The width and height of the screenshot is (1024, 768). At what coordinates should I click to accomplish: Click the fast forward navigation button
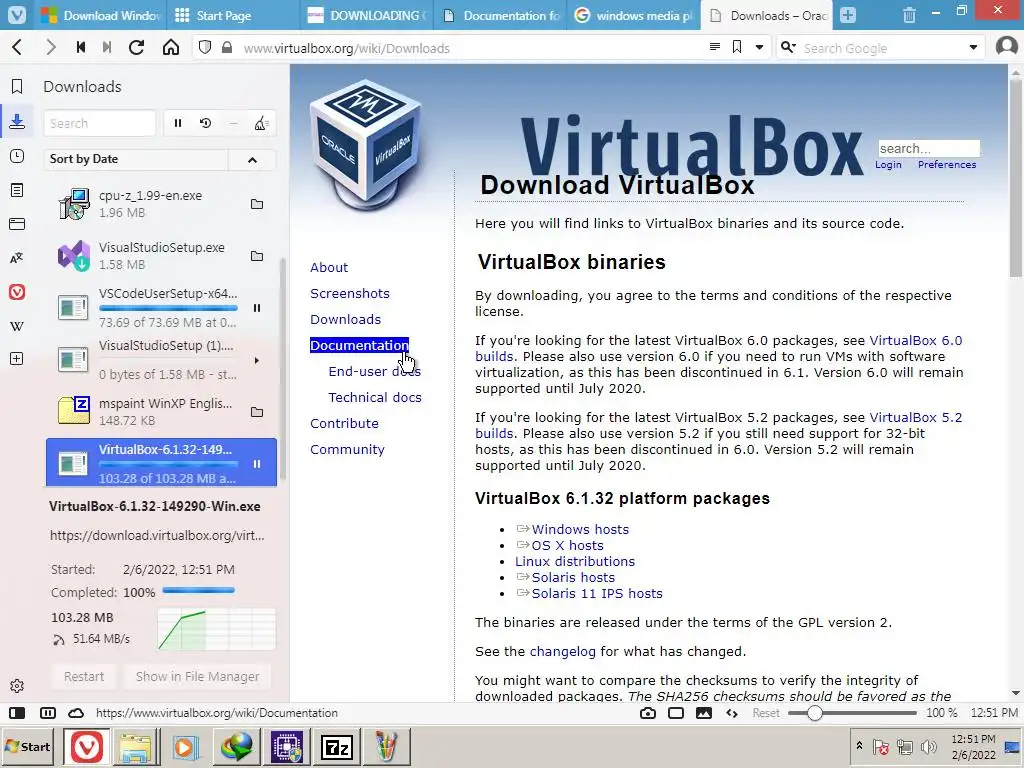click(x=107, y=47)
